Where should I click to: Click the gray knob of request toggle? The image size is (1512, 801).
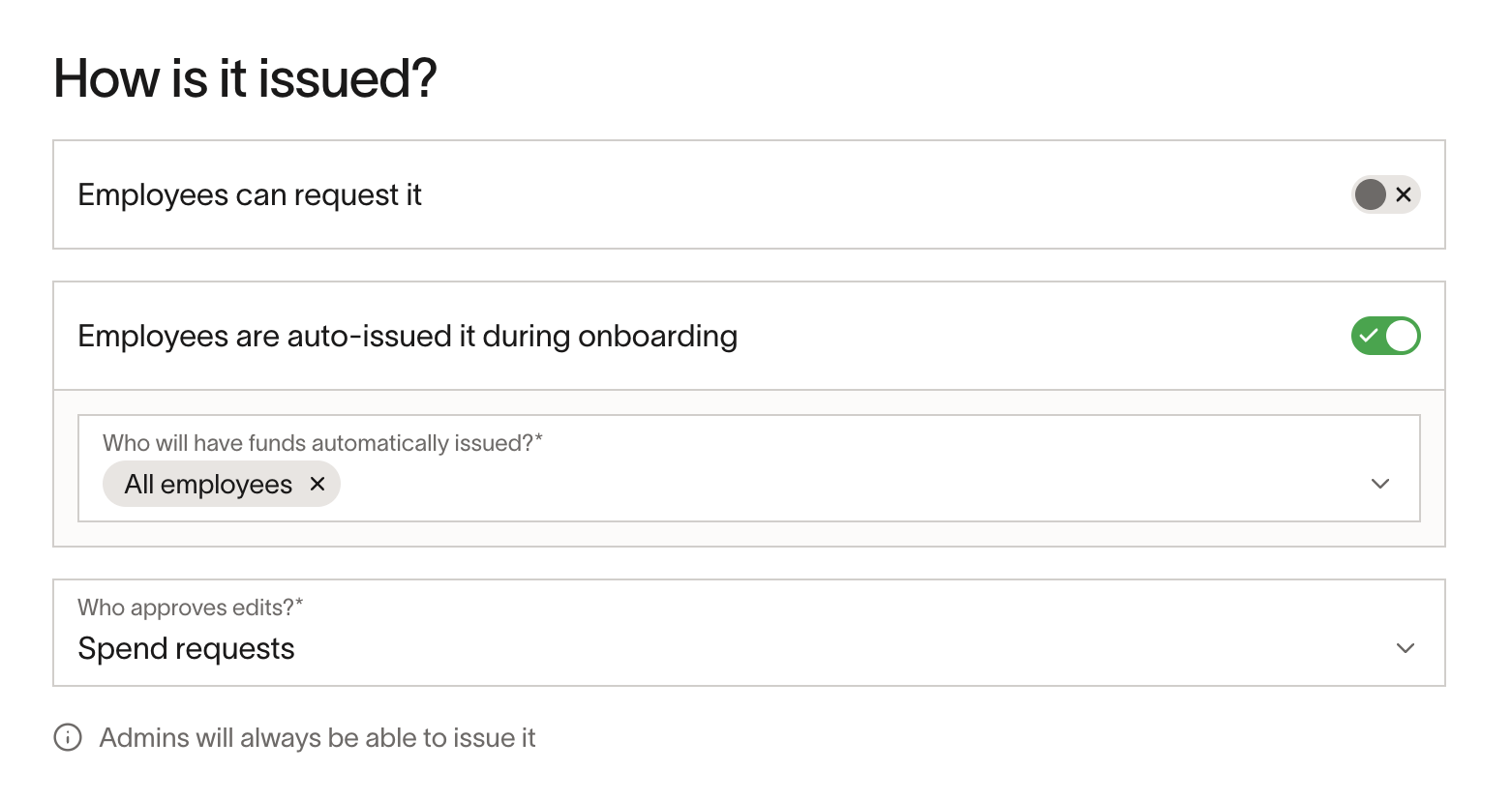pos(1370,194)
